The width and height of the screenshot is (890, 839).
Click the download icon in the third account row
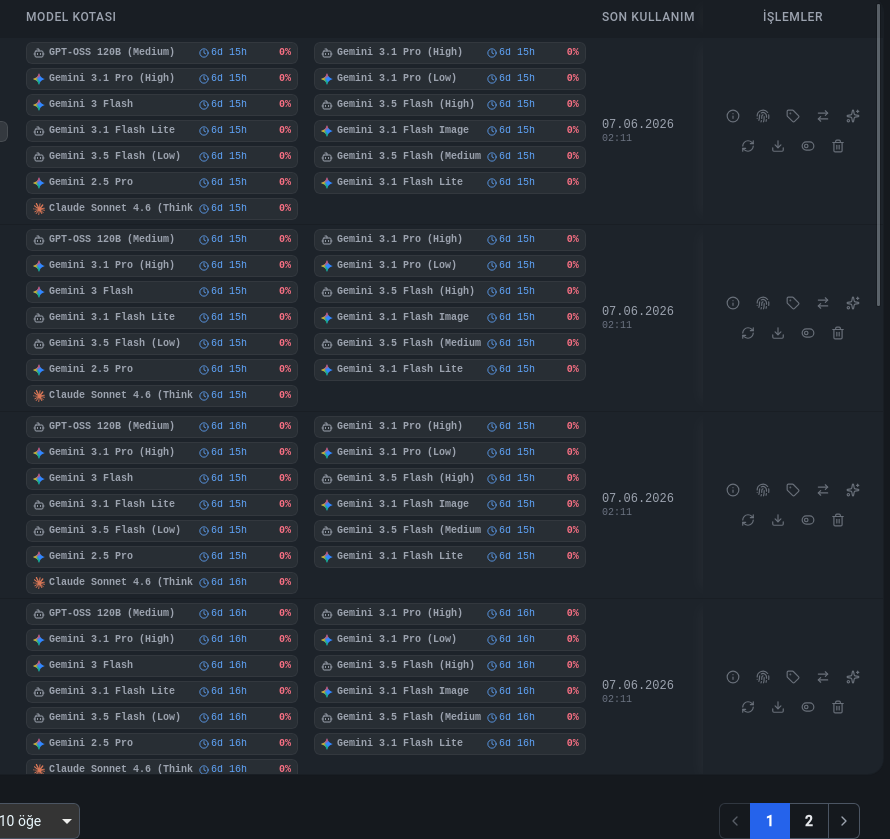[778, 520]
